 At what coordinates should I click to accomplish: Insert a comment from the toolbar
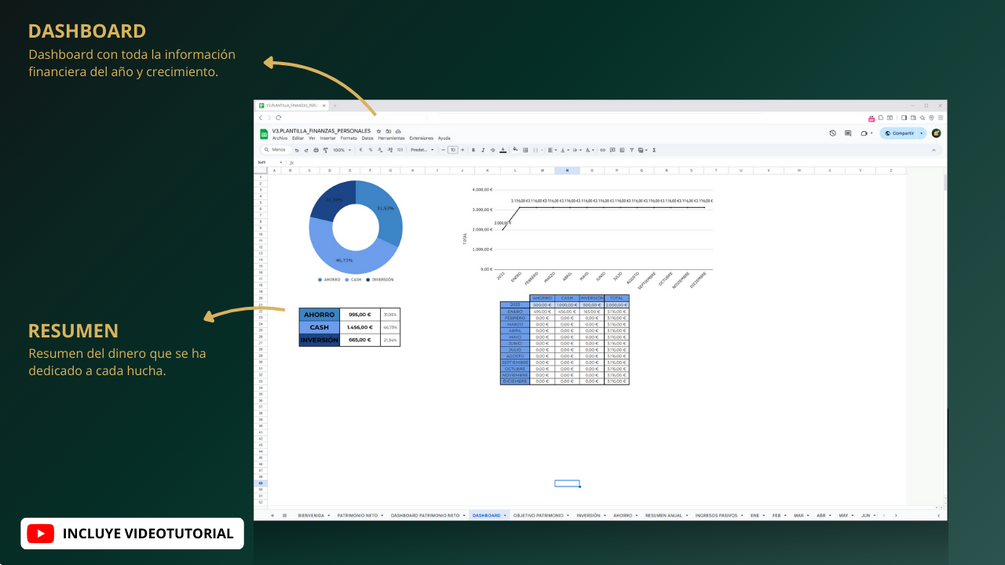coord(612,150)
